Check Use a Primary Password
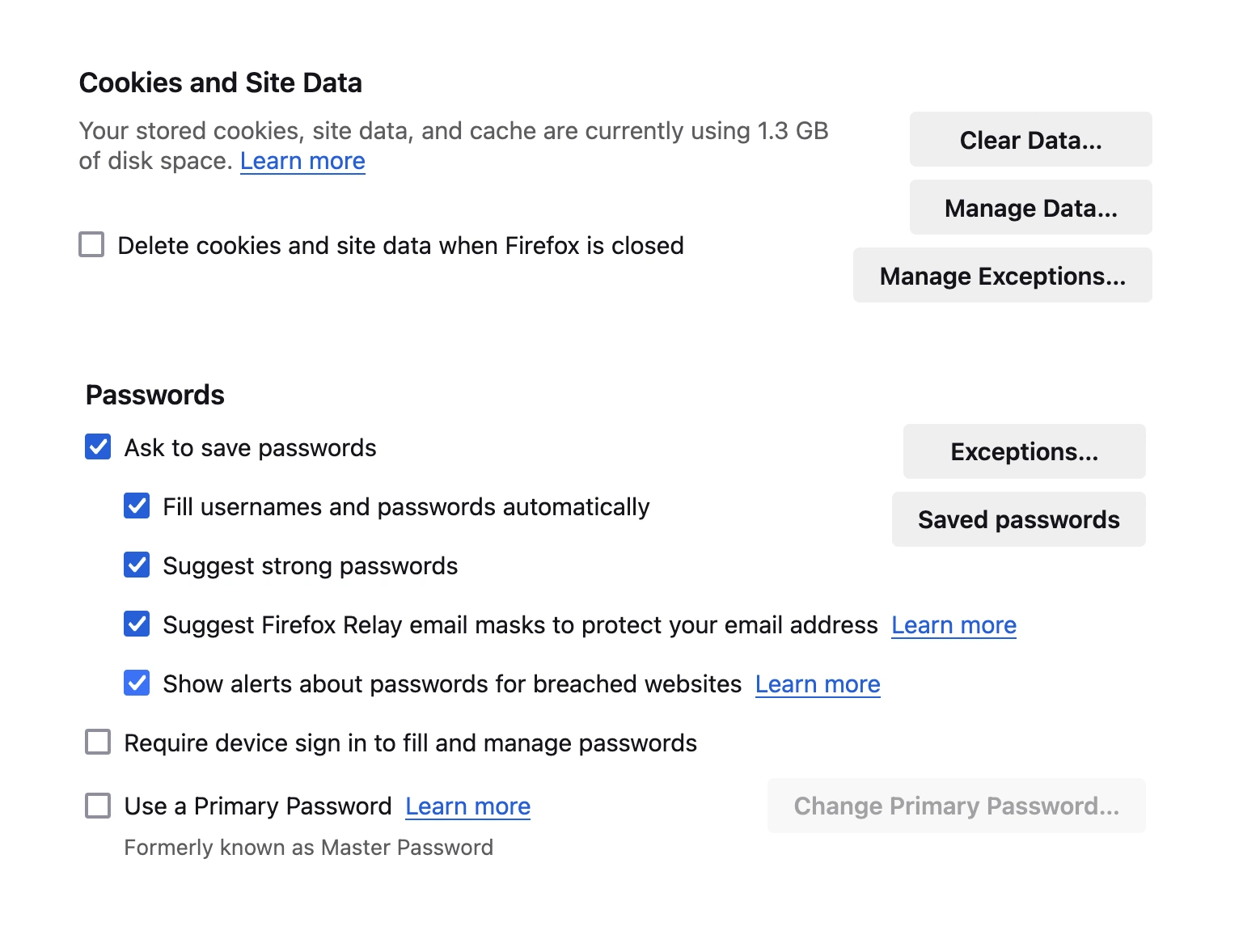Viewport: 1260px width, 952px height. pos(97,805)
